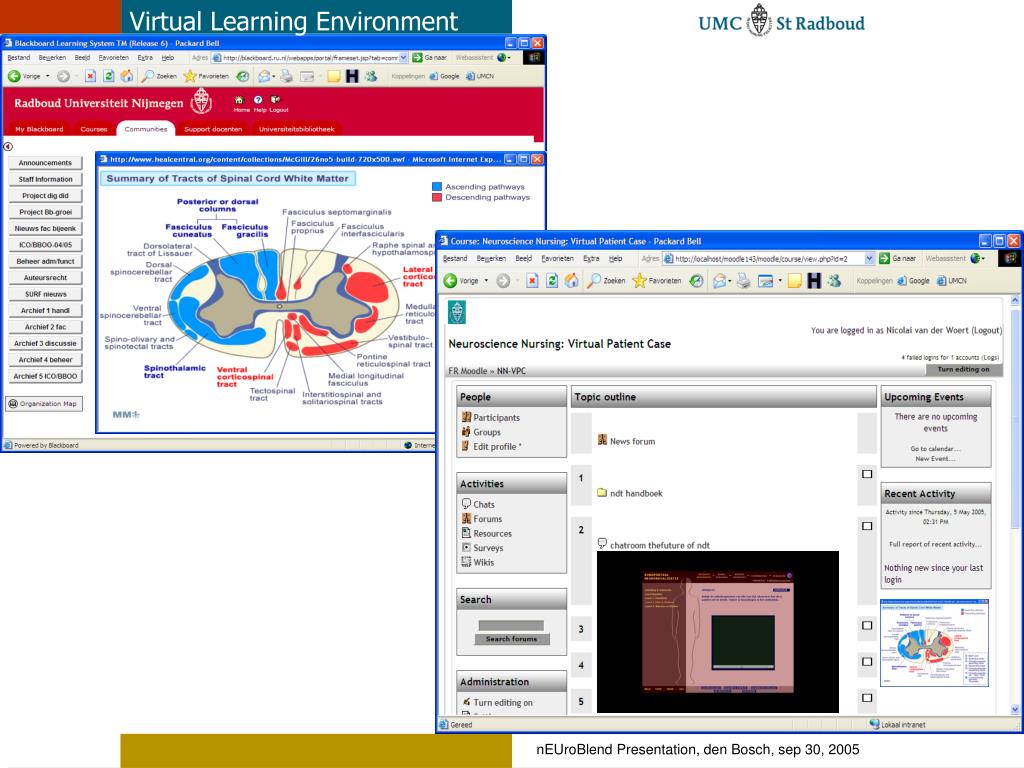Open Full report of recent activity link
The width and height of the screenshot is (1024, 768).
[x=935, y=544]
